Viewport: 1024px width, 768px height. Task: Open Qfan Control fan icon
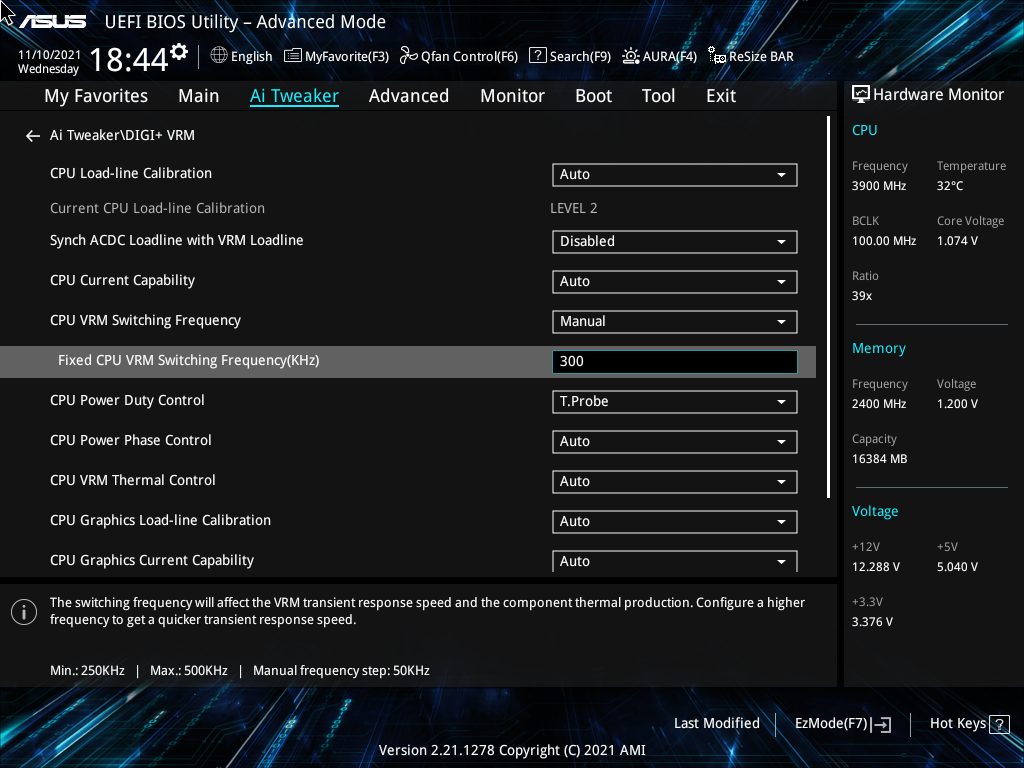(409, 56)
